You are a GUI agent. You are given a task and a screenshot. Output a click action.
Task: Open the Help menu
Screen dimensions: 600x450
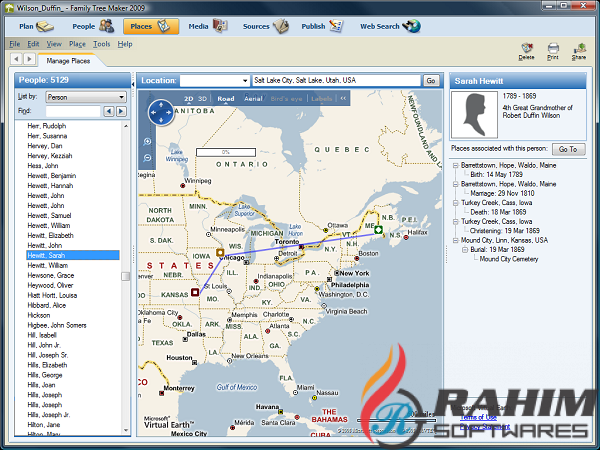[x=125, y=44]
